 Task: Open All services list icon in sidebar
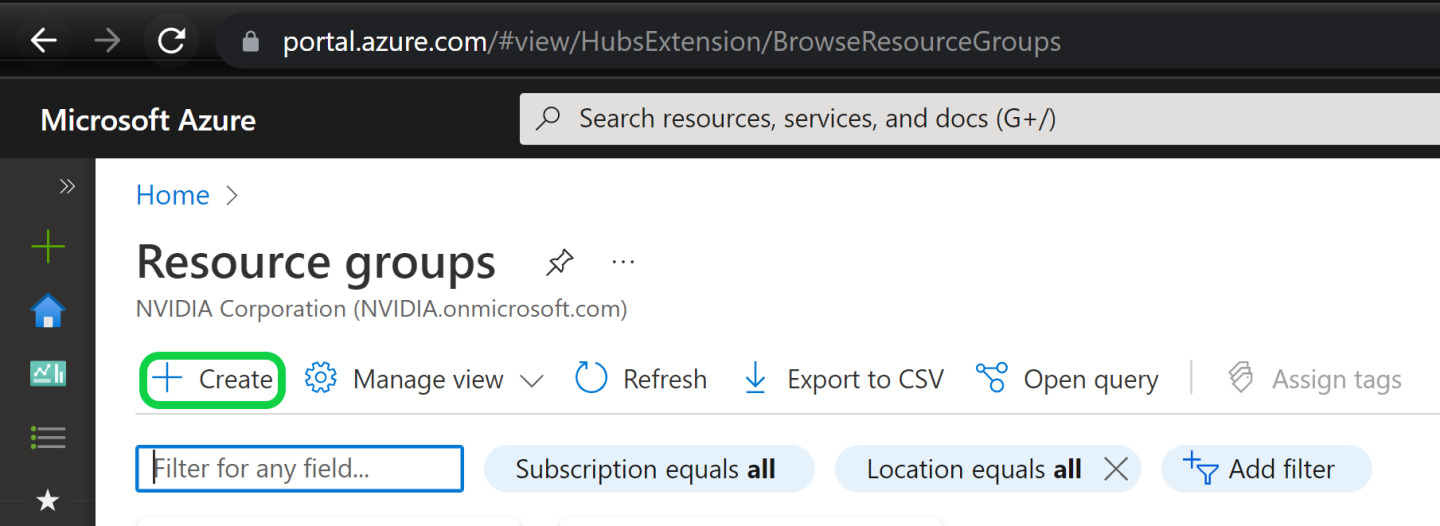pos(48,437)
